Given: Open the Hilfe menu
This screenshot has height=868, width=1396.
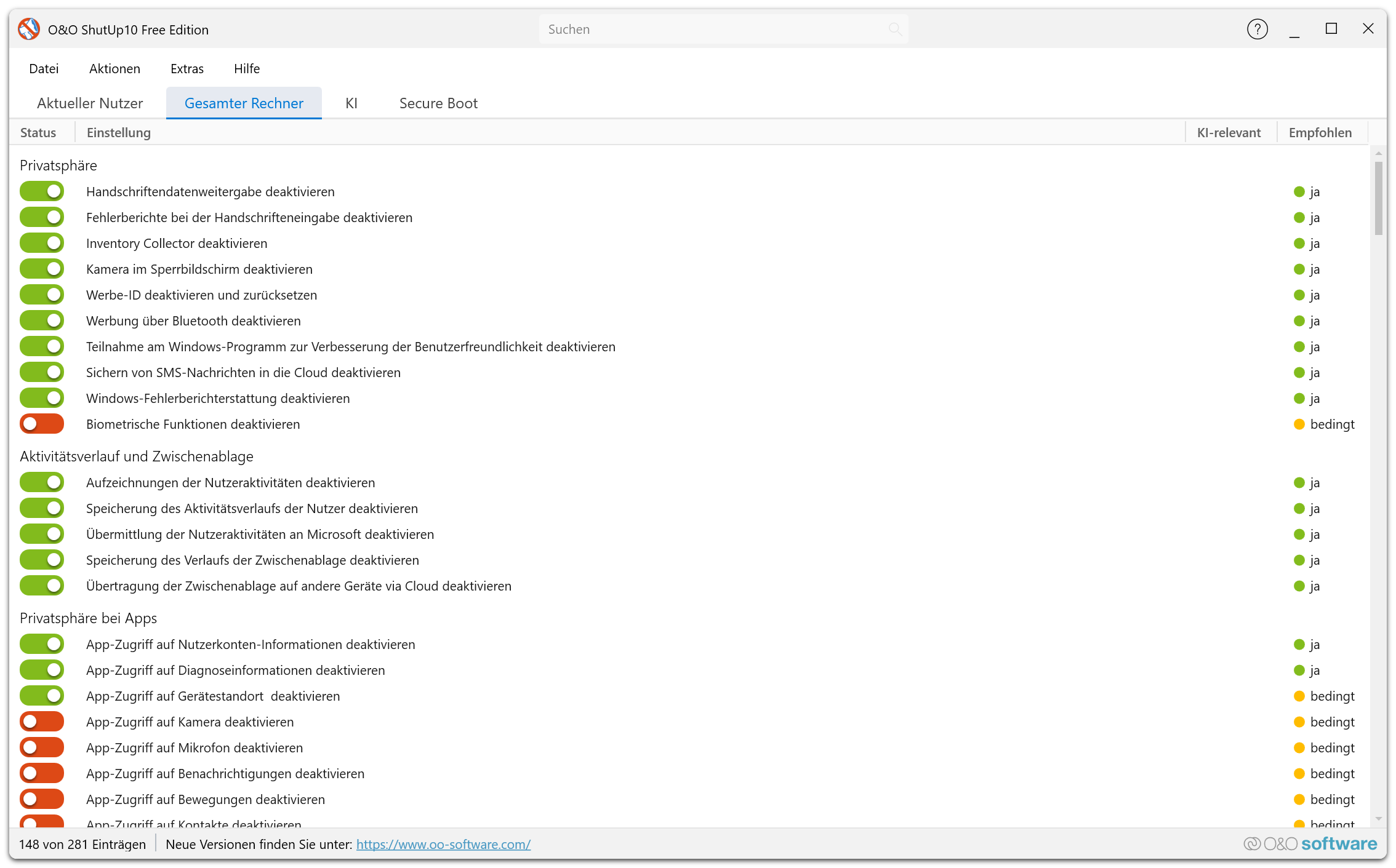Looking at the screenshot, I should [247, 69].
